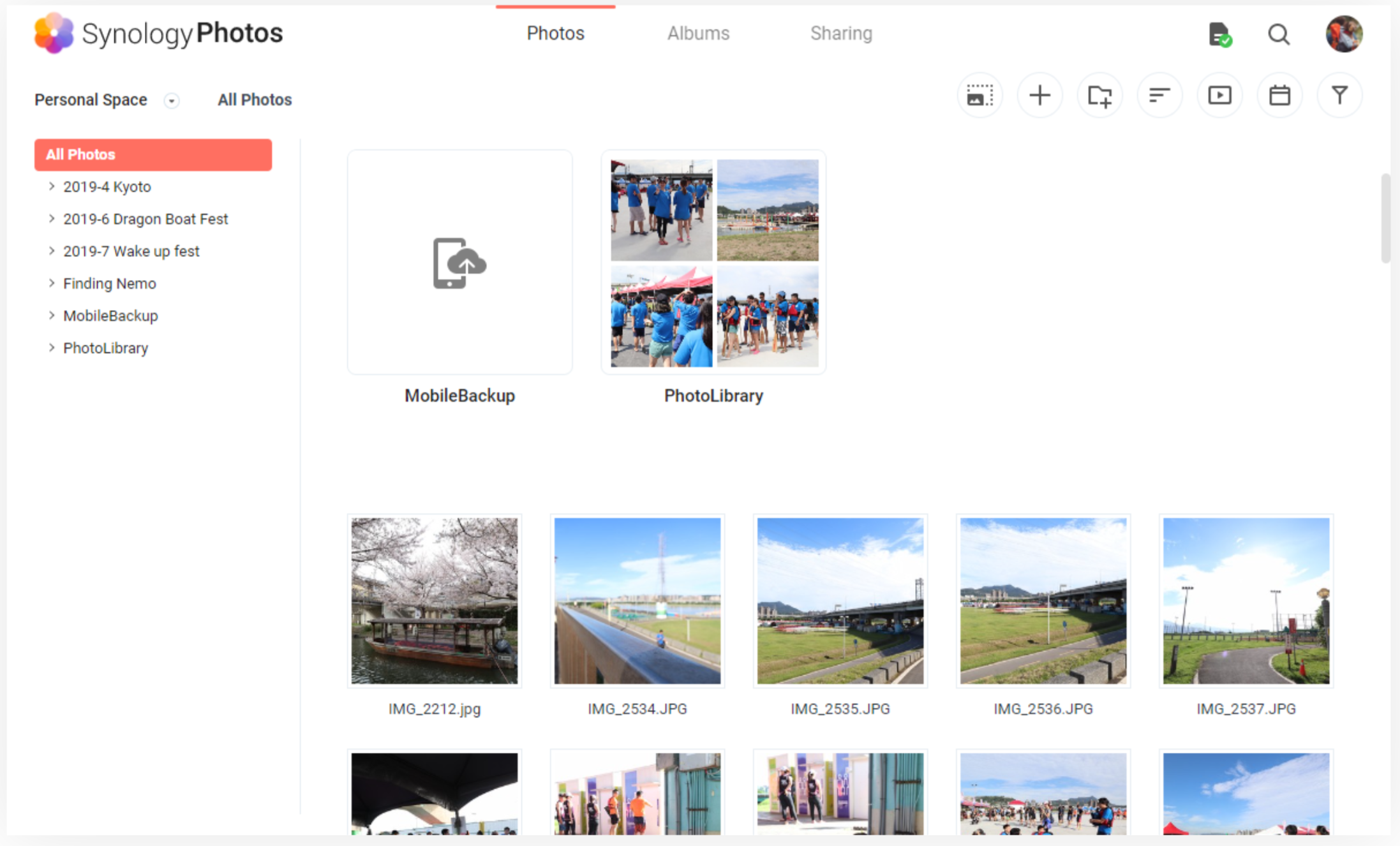This screenshot has width=1400, height=846.
Task: Open the dark tent photo thumbnail in bottom row
Action: click(x=435, y=792)
